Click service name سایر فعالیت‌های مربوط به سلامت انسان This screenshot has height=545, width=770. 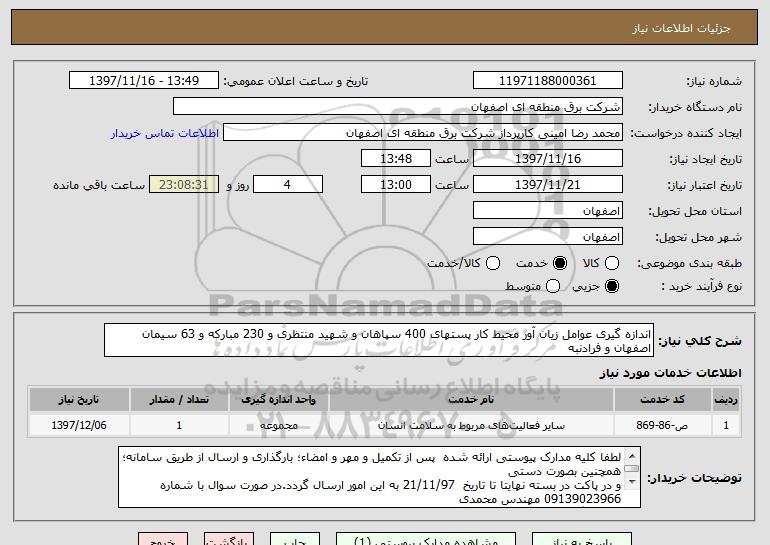tap(471, 425)
